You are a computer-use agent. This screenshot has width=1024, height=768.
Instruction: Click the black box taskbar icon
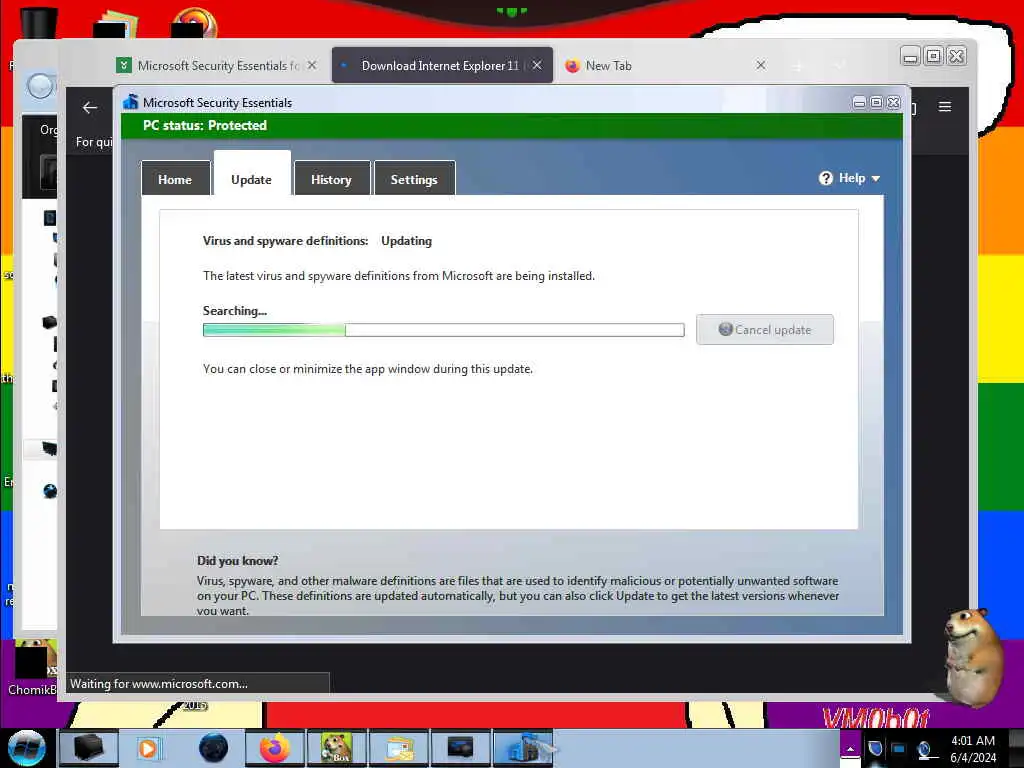pos(89,748)
